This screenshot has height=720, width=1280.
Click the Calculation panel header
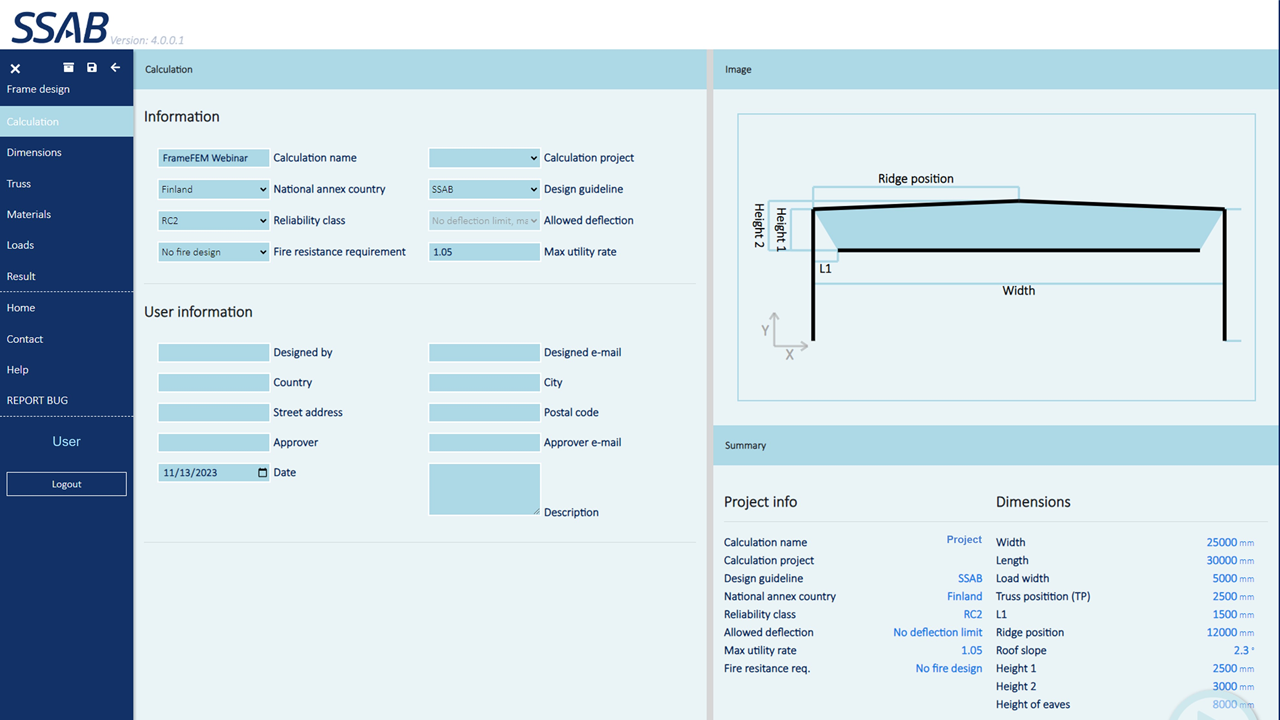click(x=421, y=70)
